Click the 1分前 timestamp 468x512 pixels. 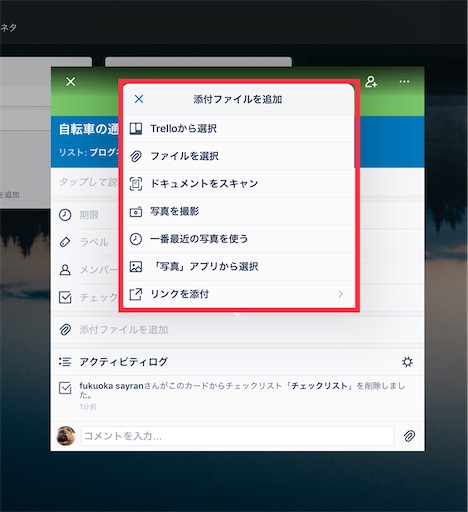pos(88,407)
